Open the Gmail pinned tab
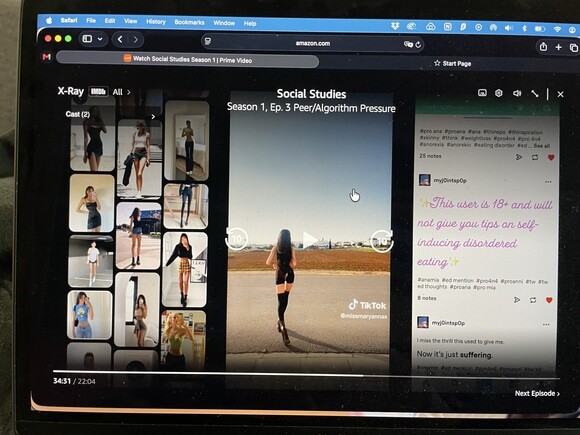 point(47,57)
